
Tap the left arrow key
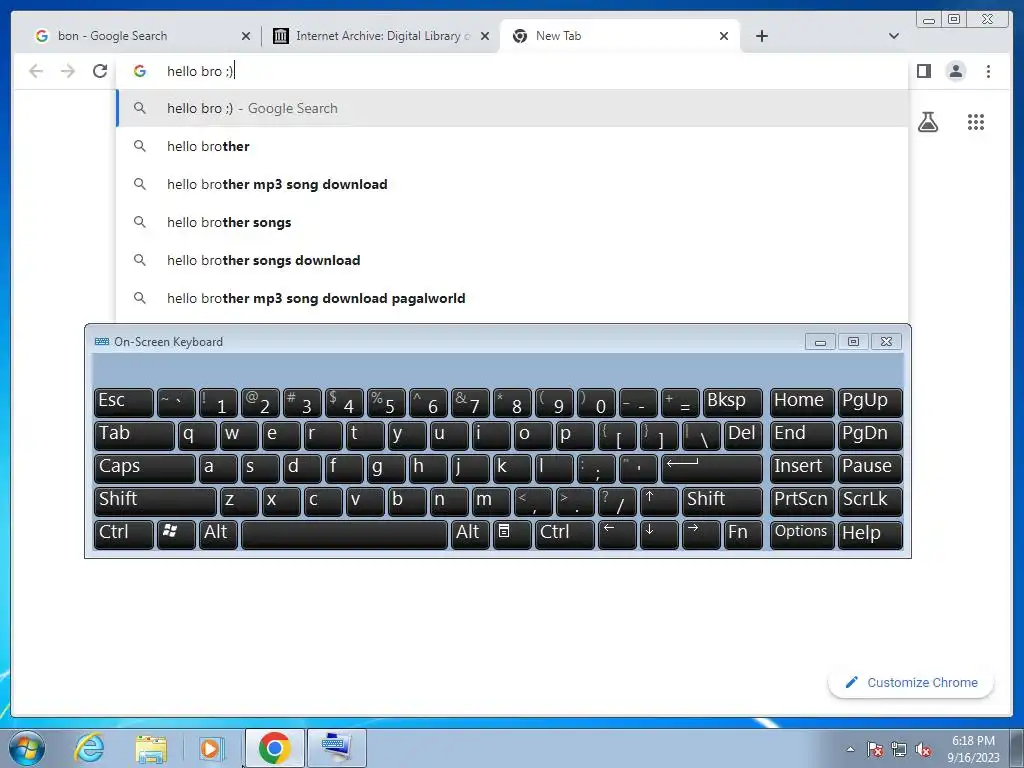pyautogui.click(x=617, y=534)
